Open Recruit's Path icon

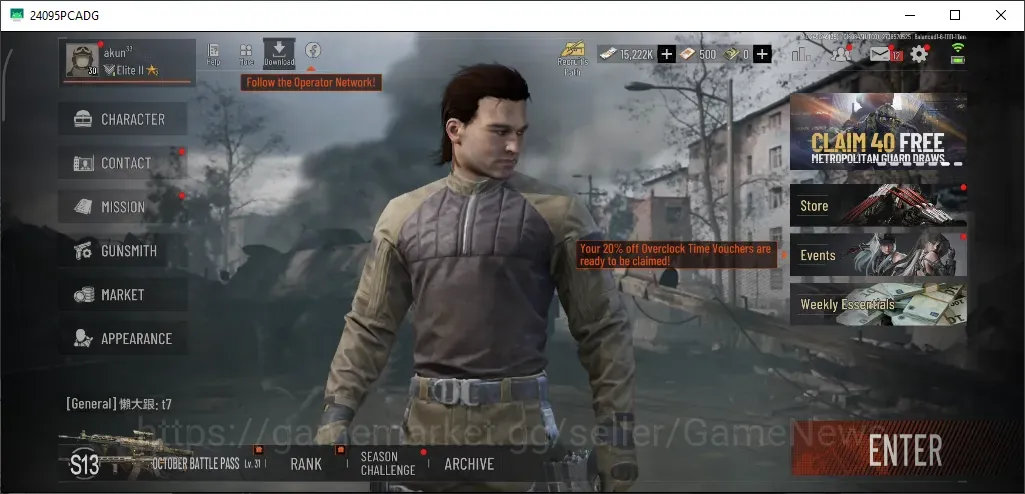573,58
